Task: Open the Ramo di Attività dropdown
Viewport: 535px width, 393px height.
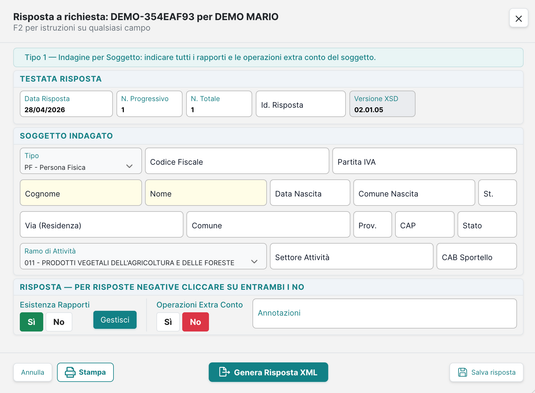Action: click(x=143, y=257)
